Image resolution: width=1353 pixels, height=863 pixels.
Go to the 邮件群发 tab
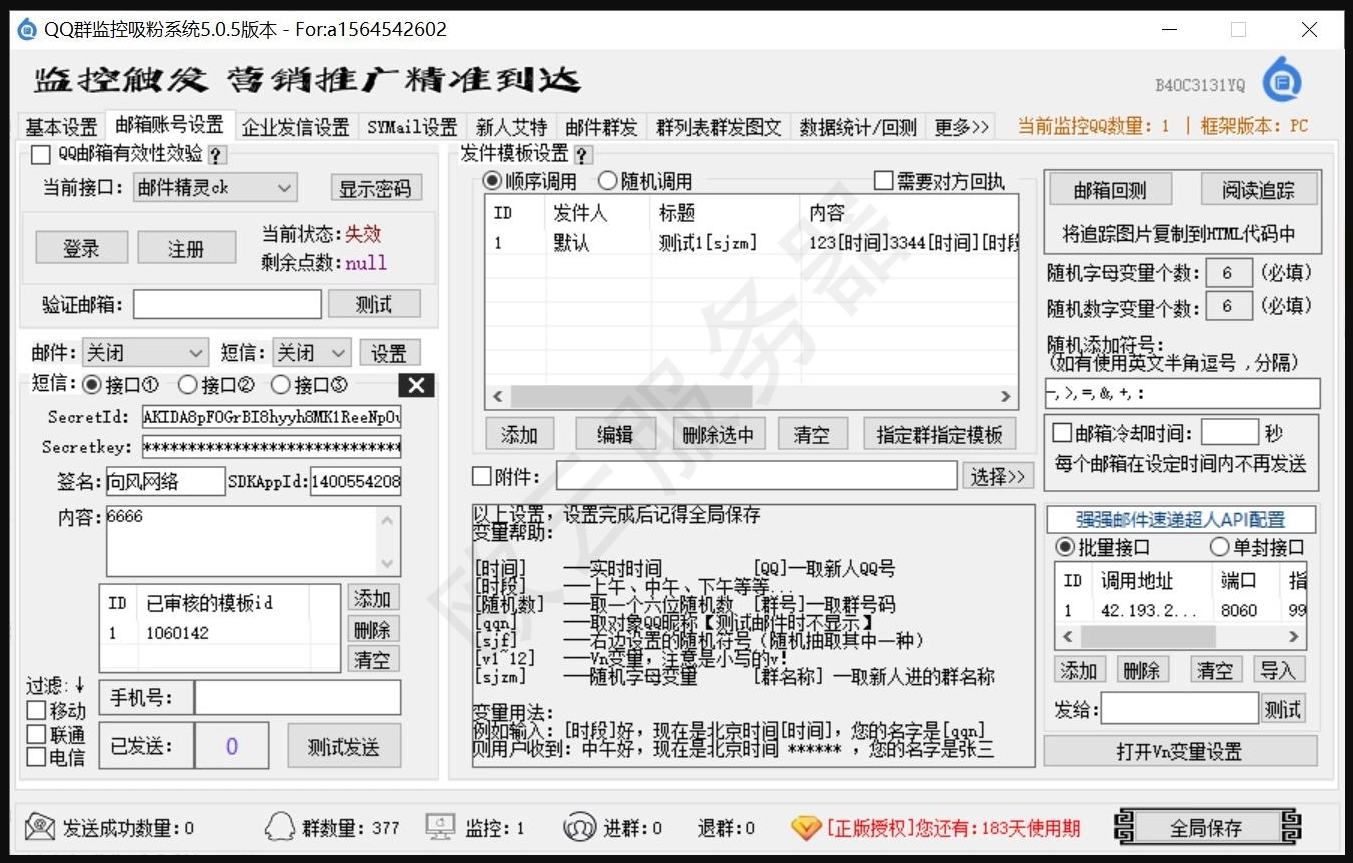tap(601, 127)
